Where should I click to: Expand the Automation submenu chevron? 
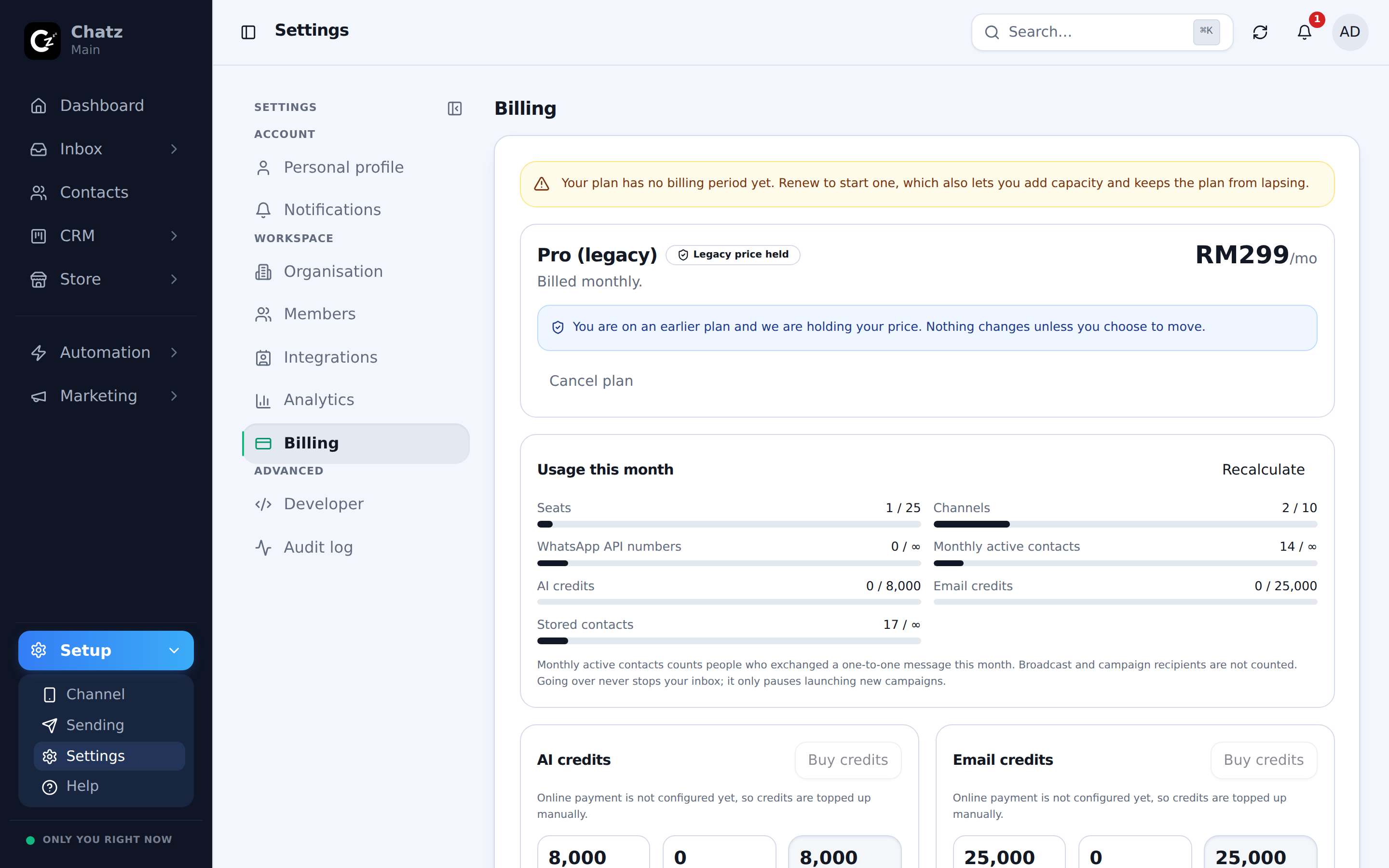coord(174,353)
